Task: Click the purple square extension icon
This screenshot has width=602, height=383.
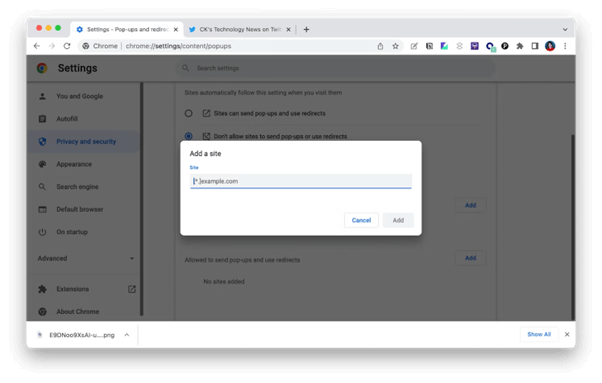Action: point(475,46)
